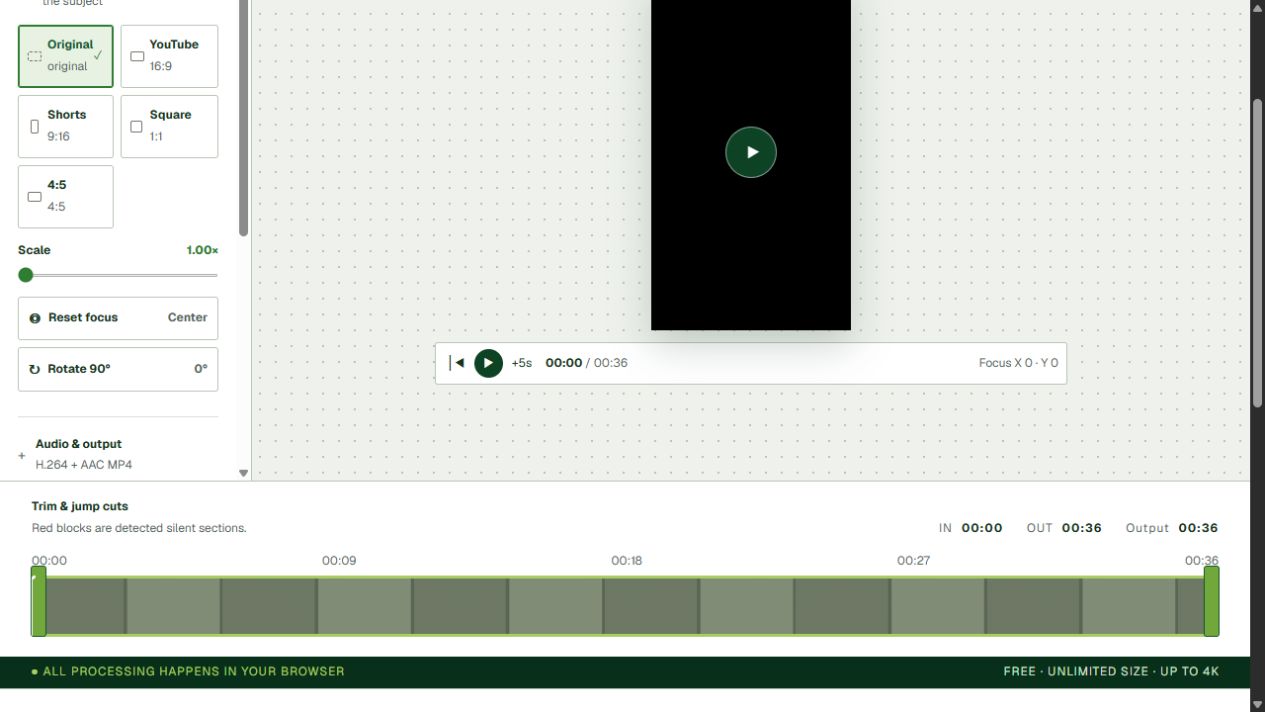Click the Reset focus target icon
Image resolution: width=1265 pixels, height=712 pixels.
pyautogui.click(x=35, y=318)
